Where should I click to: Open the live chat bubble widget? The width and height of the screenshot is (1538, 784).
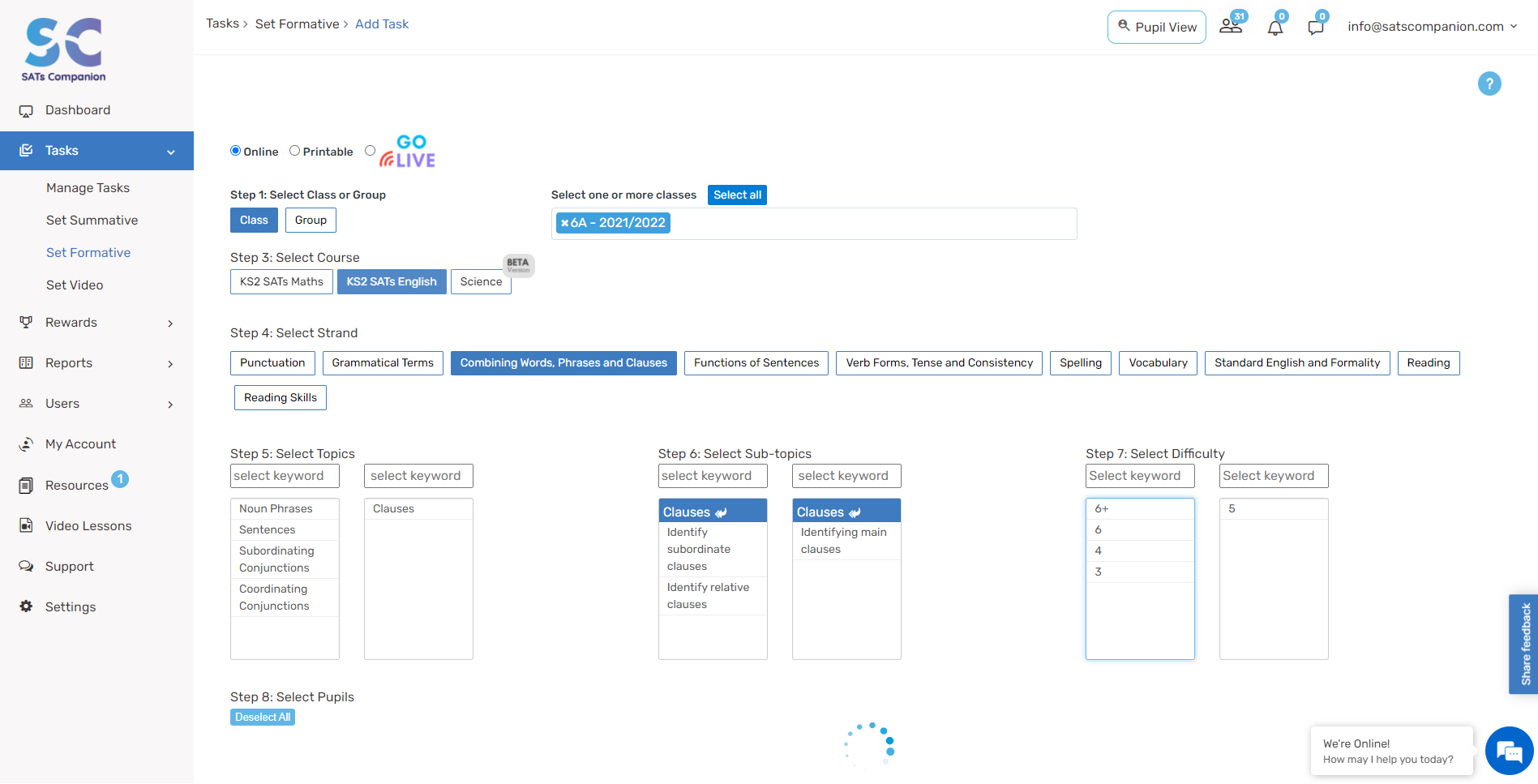pyautogui.click(x=1509, y=751)
